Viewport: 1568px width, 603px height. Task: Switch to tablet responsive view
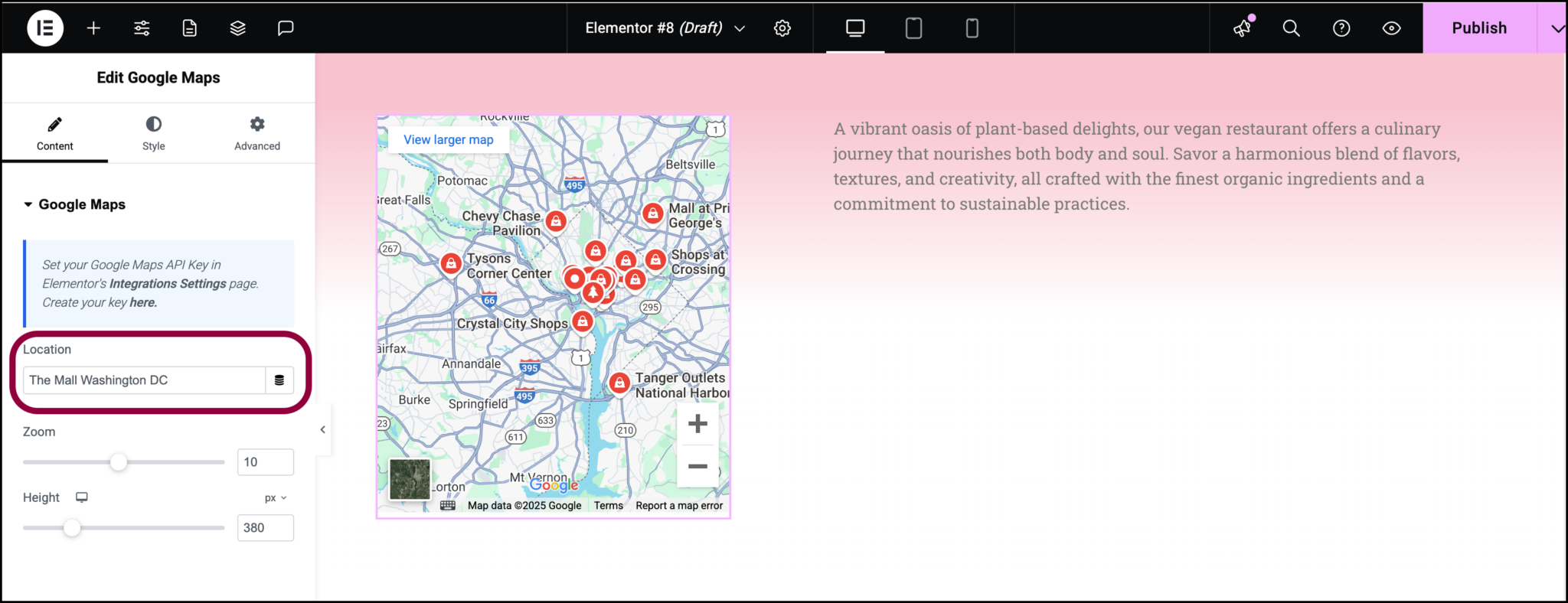[x=913, y=28]
